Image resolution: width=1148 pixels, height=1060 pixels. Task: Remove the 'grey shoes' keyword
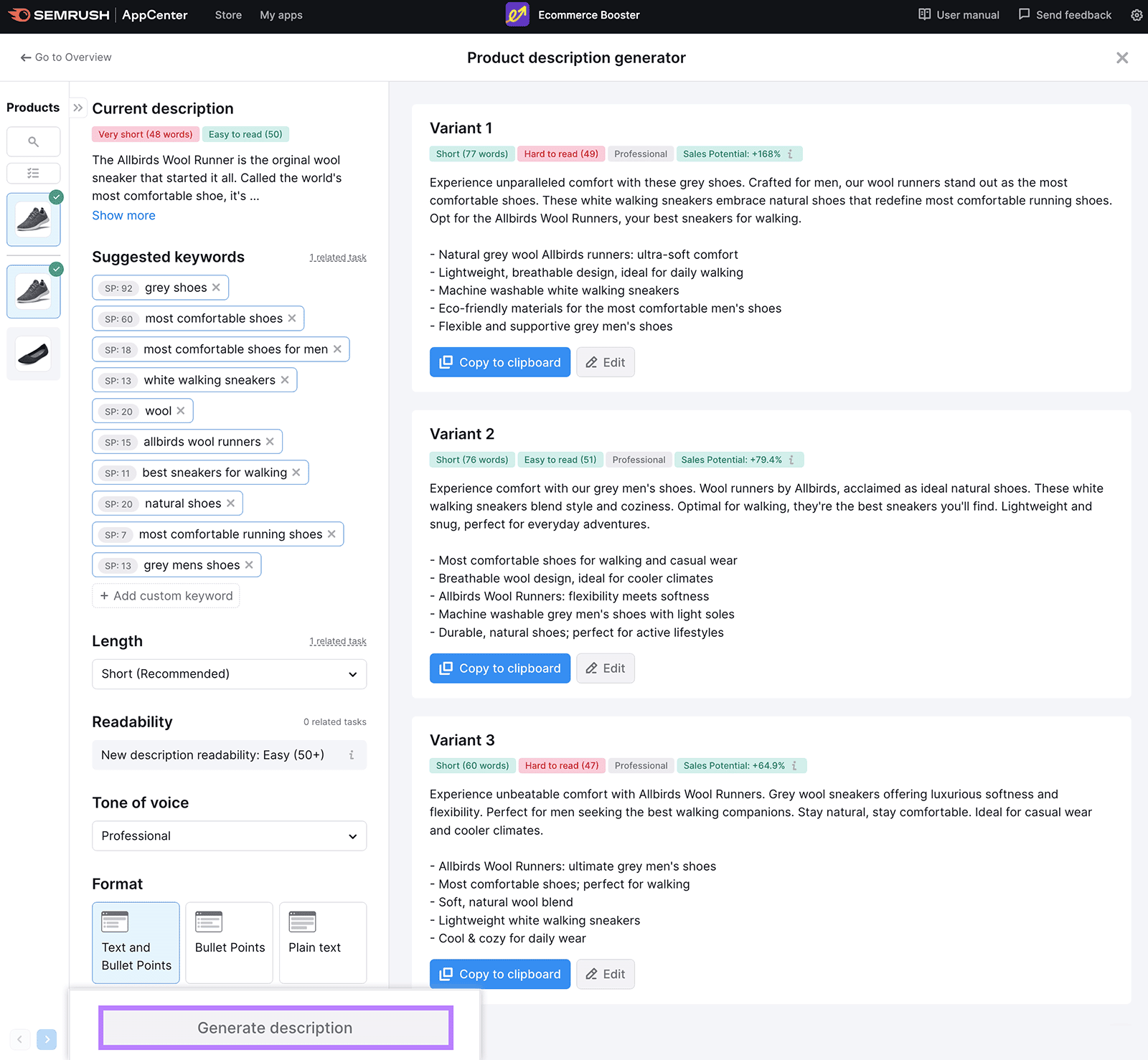(x=216, y=288)
